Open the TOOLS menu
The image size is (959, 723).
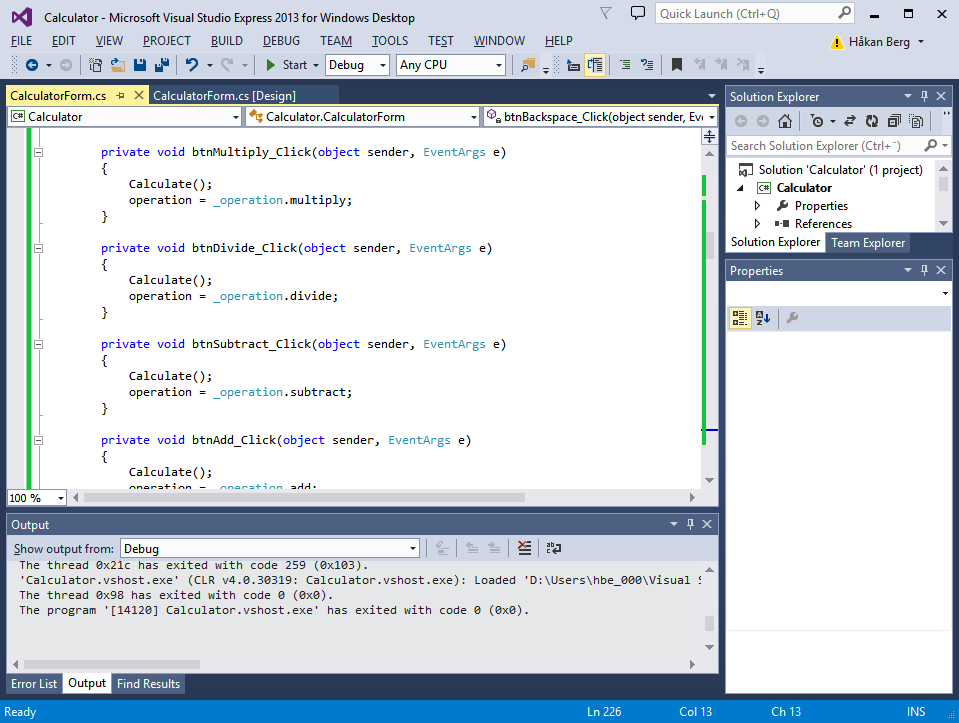point(390,41)
